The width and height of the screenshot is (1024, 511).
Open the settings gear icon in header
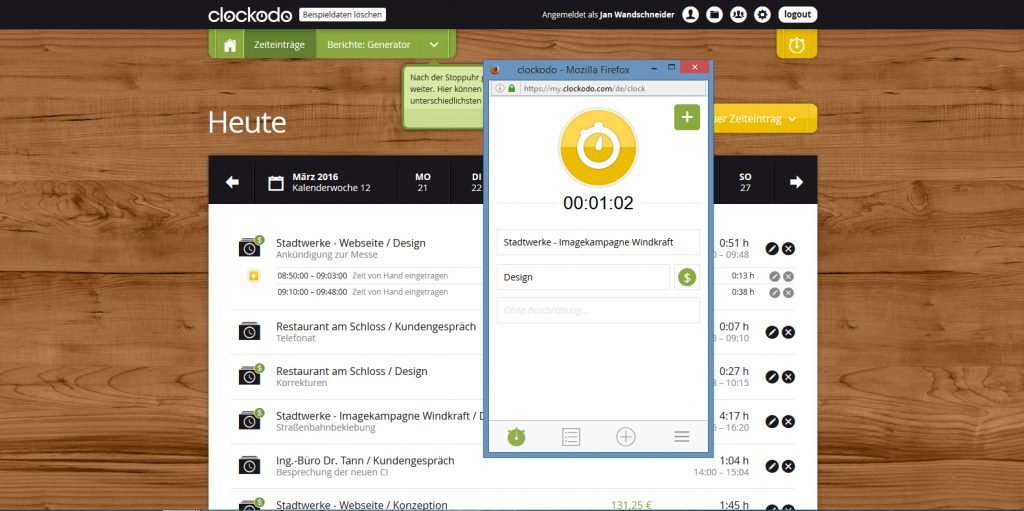762,14
